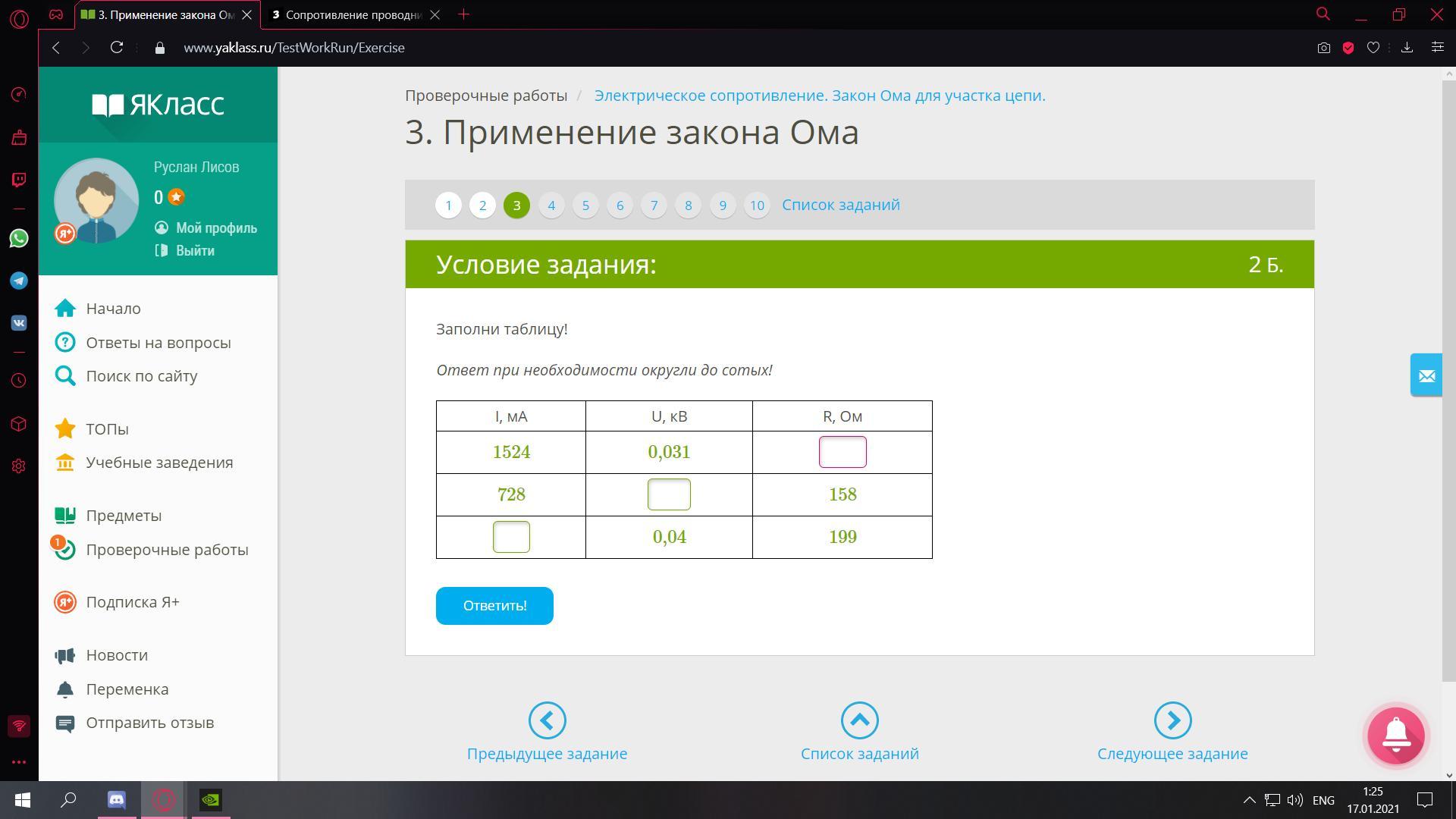Click the empty U, кВ input field
The image size is (1456, 819).
coord(669,494)
